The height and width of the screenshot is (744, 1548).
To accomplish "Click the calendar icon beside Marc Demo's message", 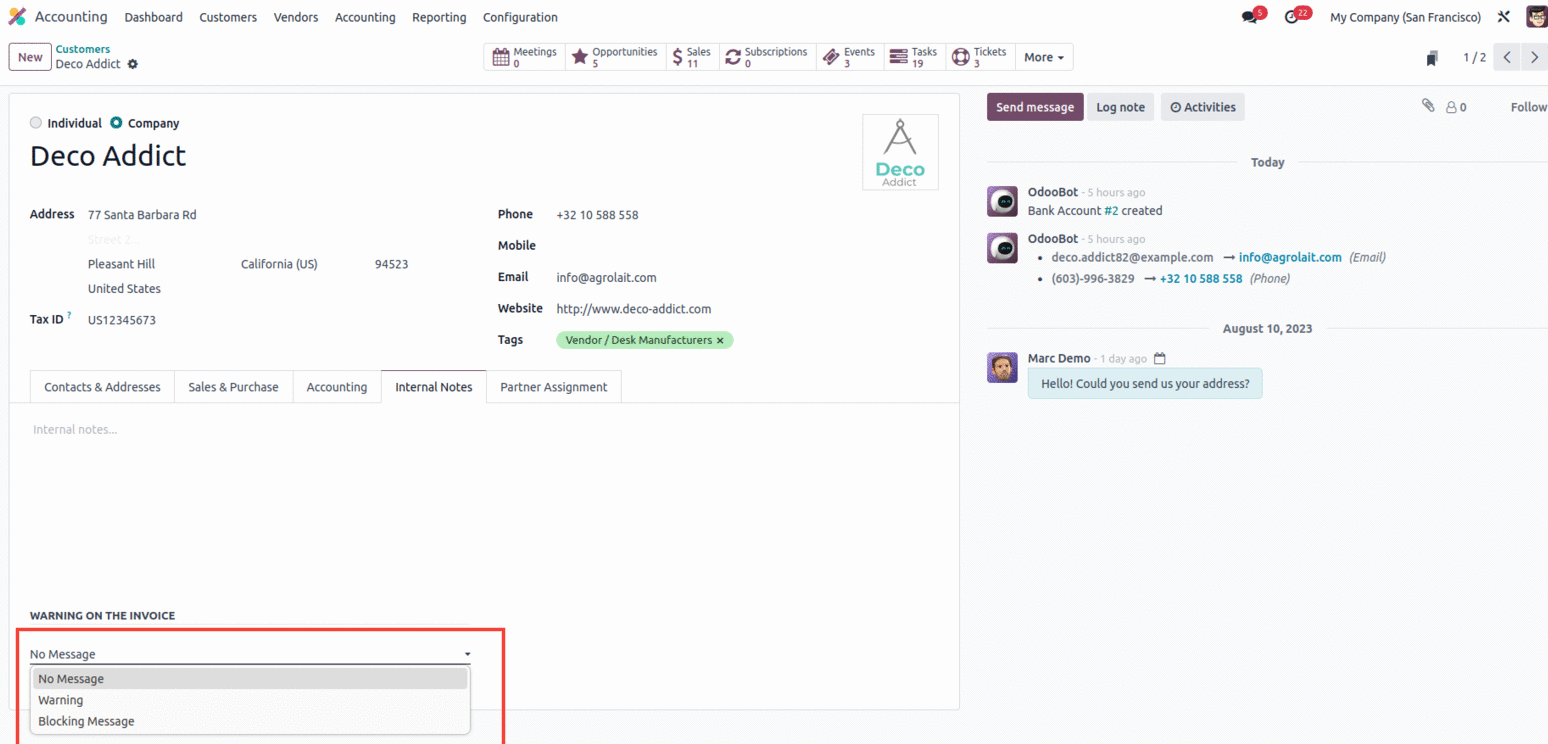I will coord(1159,358).
